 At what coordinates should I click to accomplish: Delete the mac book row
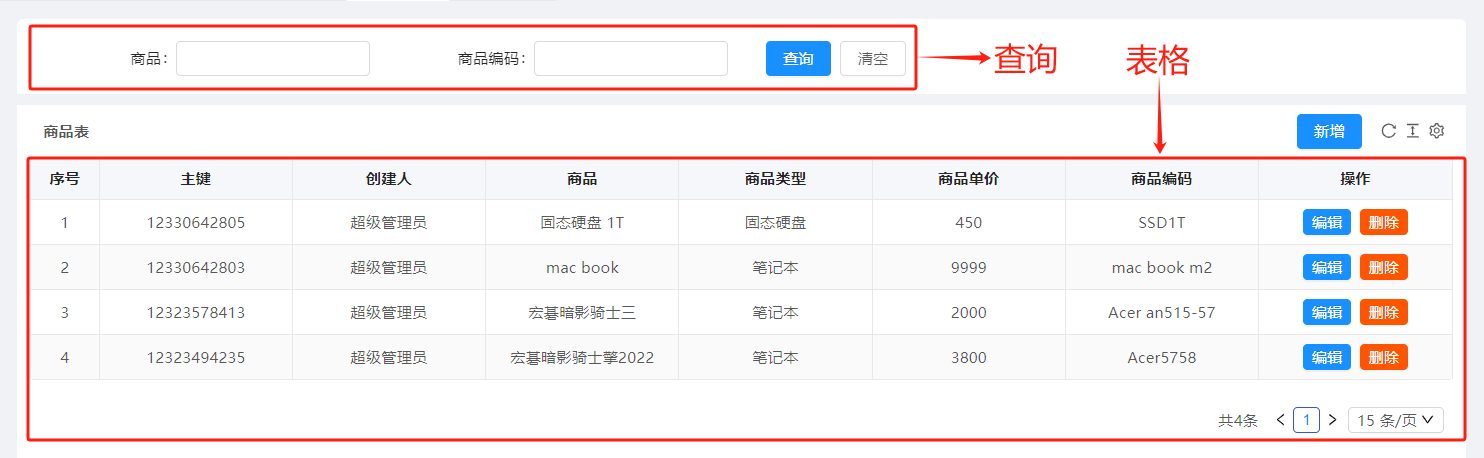(1383, 267)
